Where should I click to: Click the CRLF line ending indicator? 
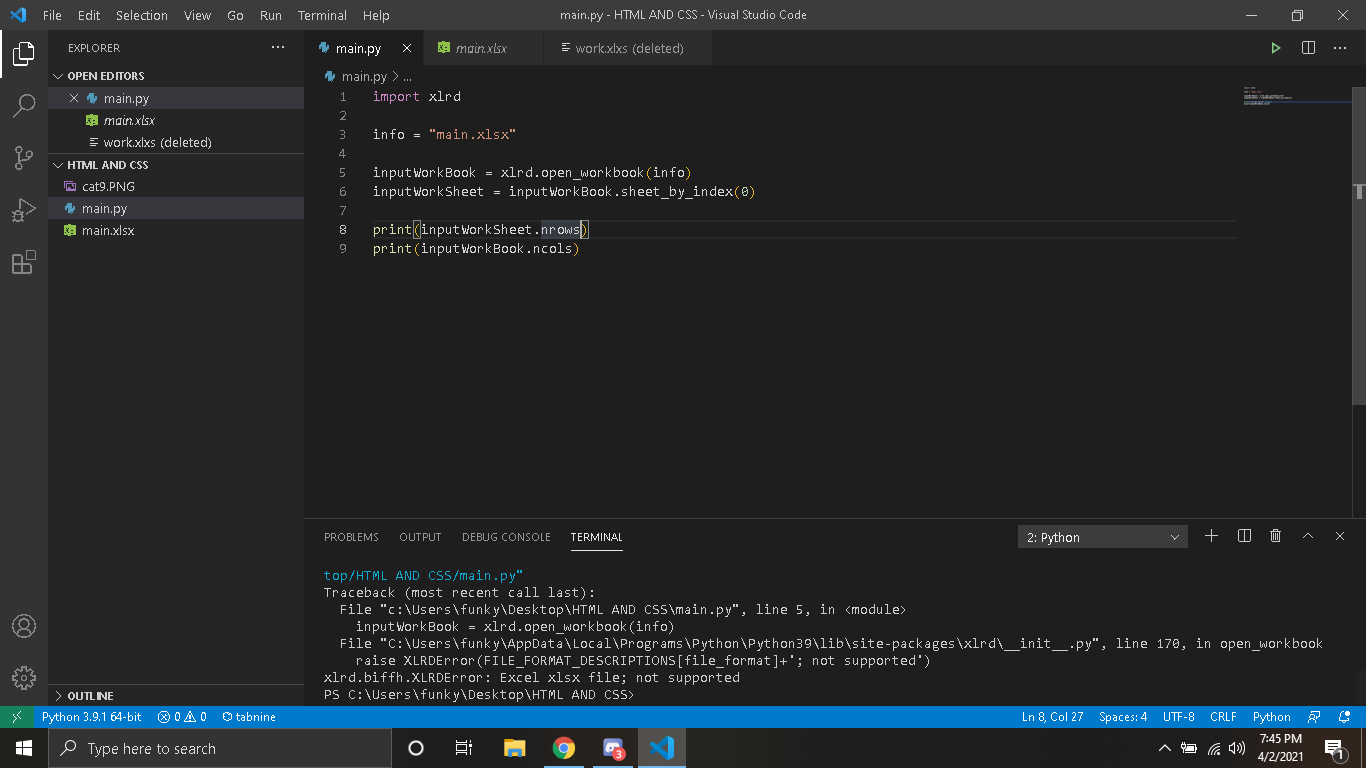tap(1222, 717)
